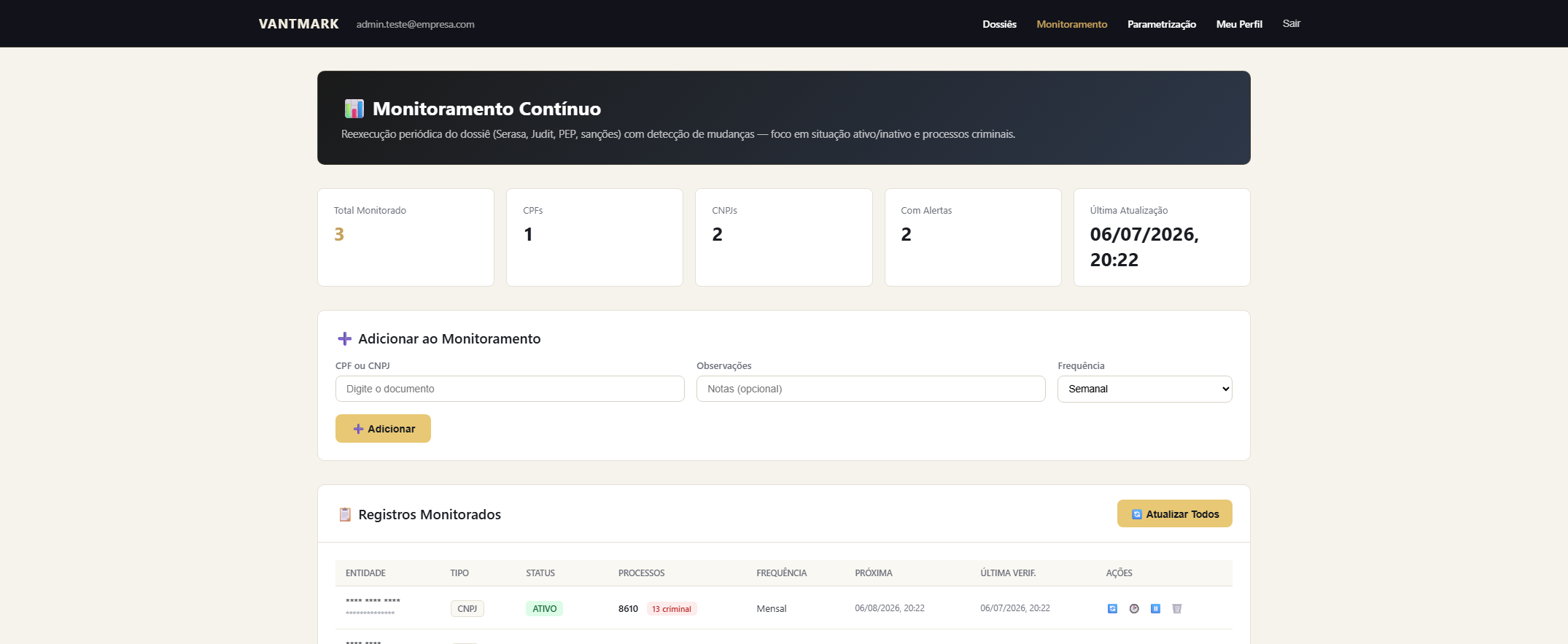Click the last check 06/07/2026, 20:22 cell

[x=1015, y=608]
